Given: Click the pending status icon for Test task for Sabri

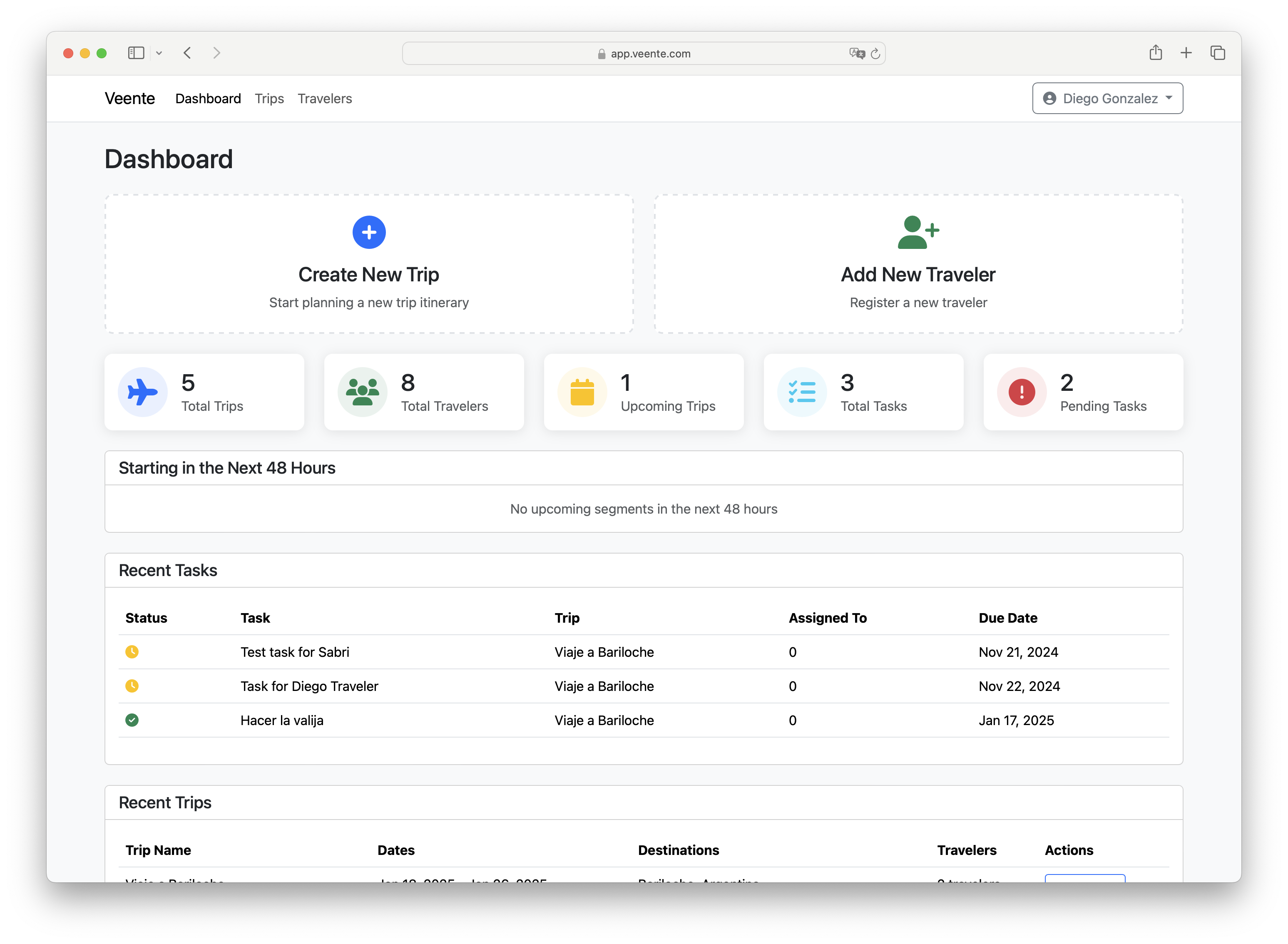Looking at the screenshot, I should [x=132, y=652].
